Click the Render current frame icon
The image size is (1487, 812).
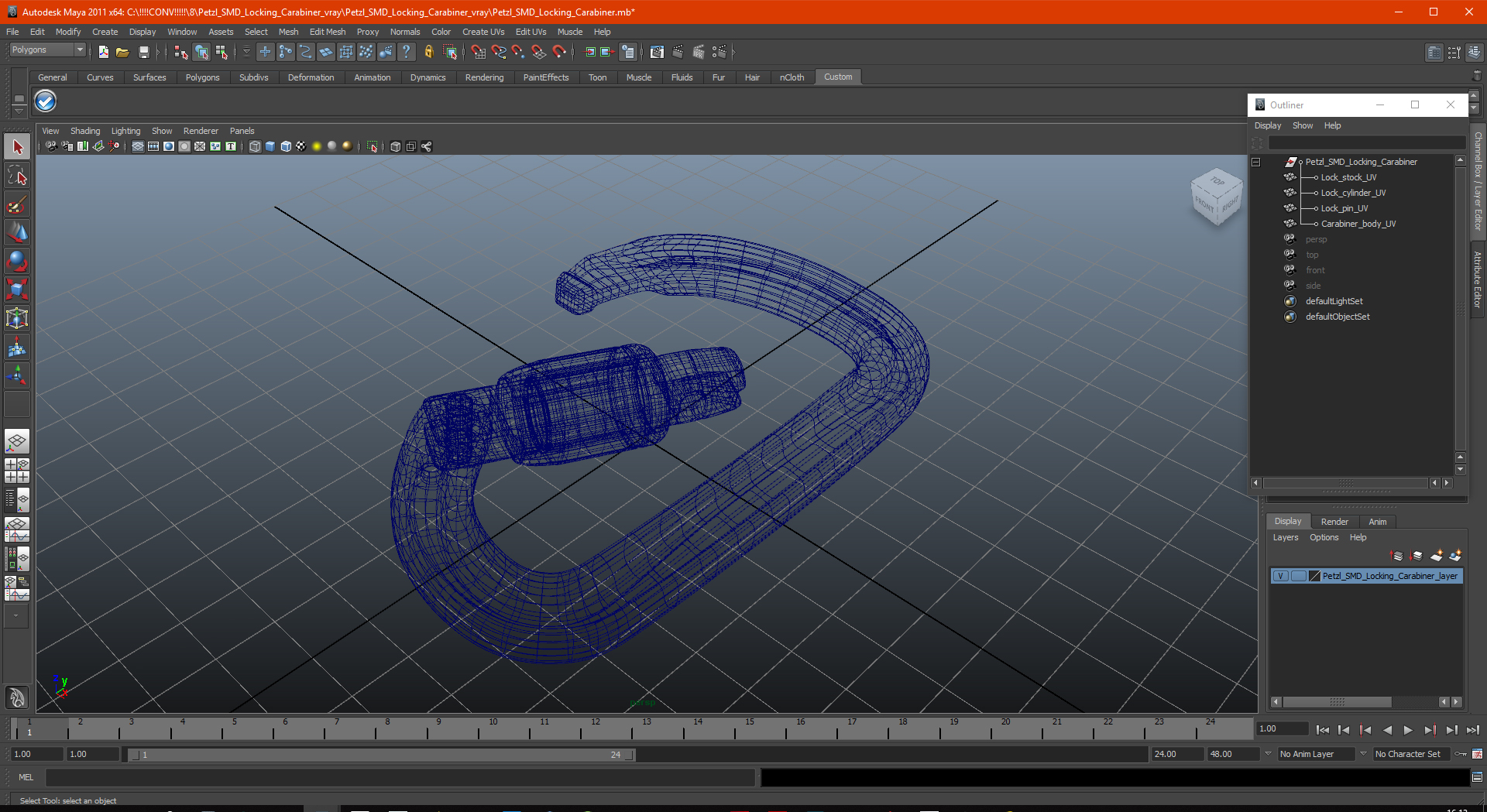678,52
